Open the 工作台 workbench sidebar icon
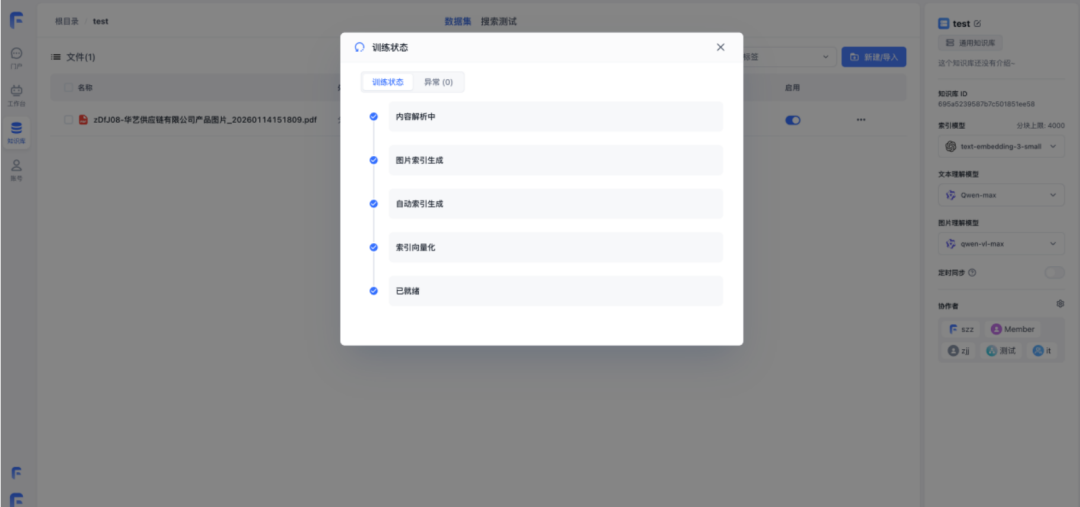 tap(16, 94)
